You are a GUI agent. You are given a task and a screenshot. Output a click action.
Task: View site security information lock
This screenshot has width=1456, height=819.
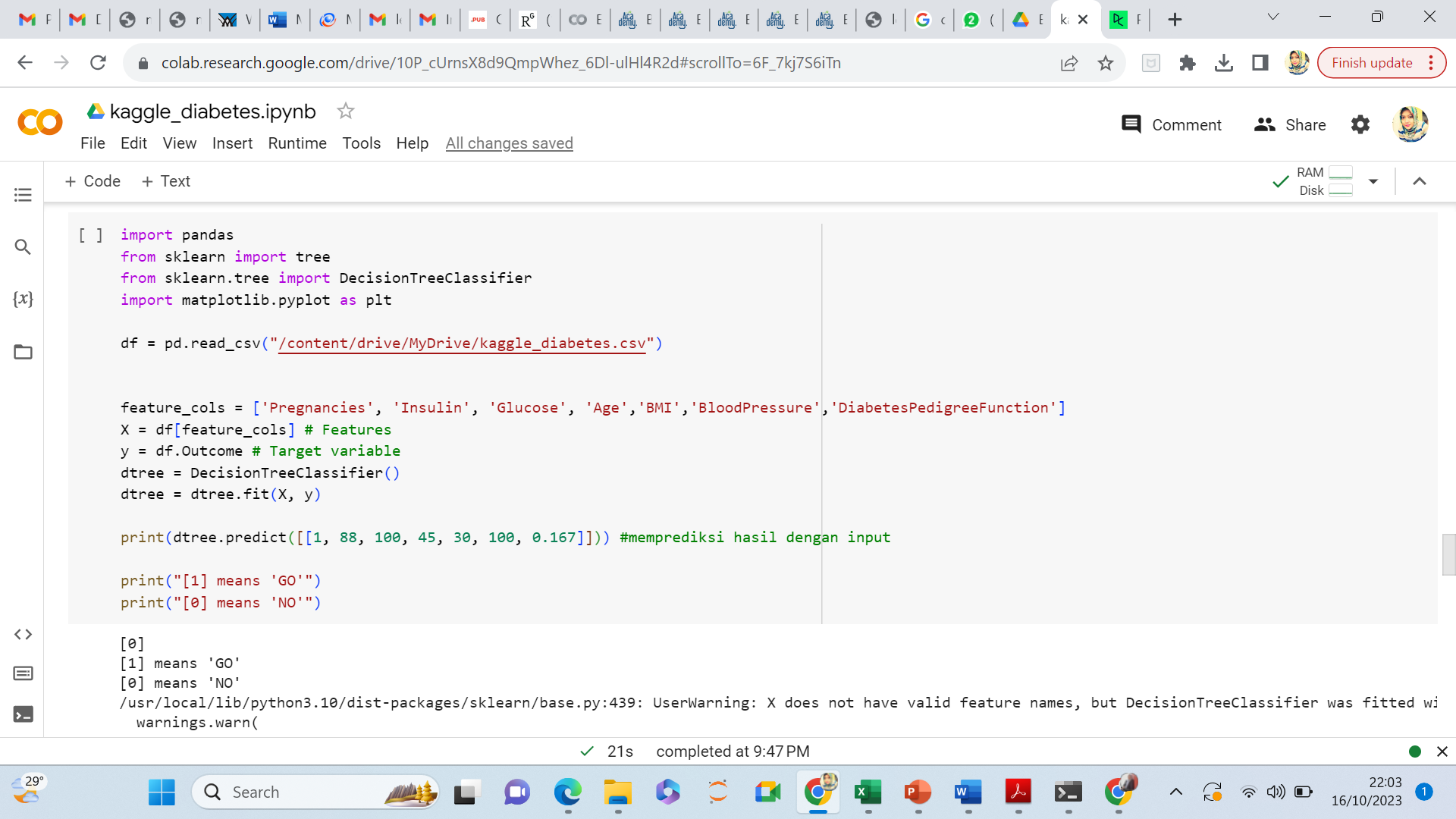pos(143,63)
